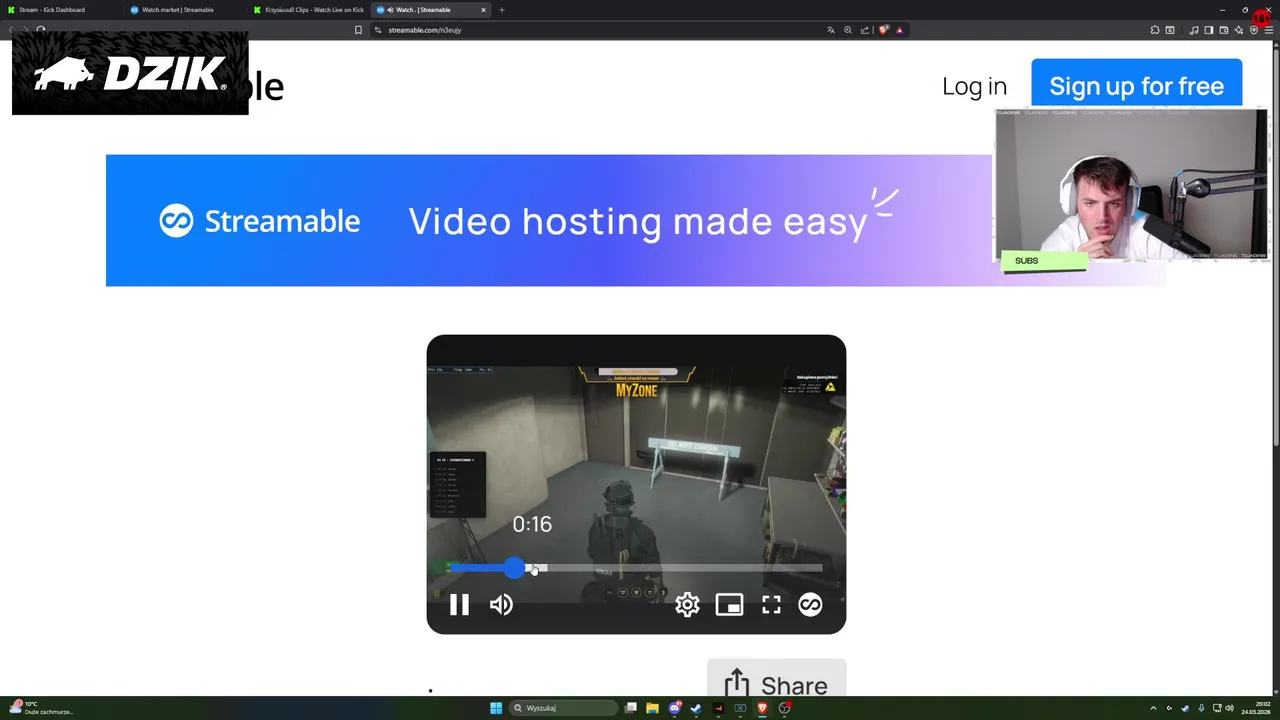Click the Wyszukaj taskbar search box
This screenshot has width=1280, height=720.
pos(563,708)
